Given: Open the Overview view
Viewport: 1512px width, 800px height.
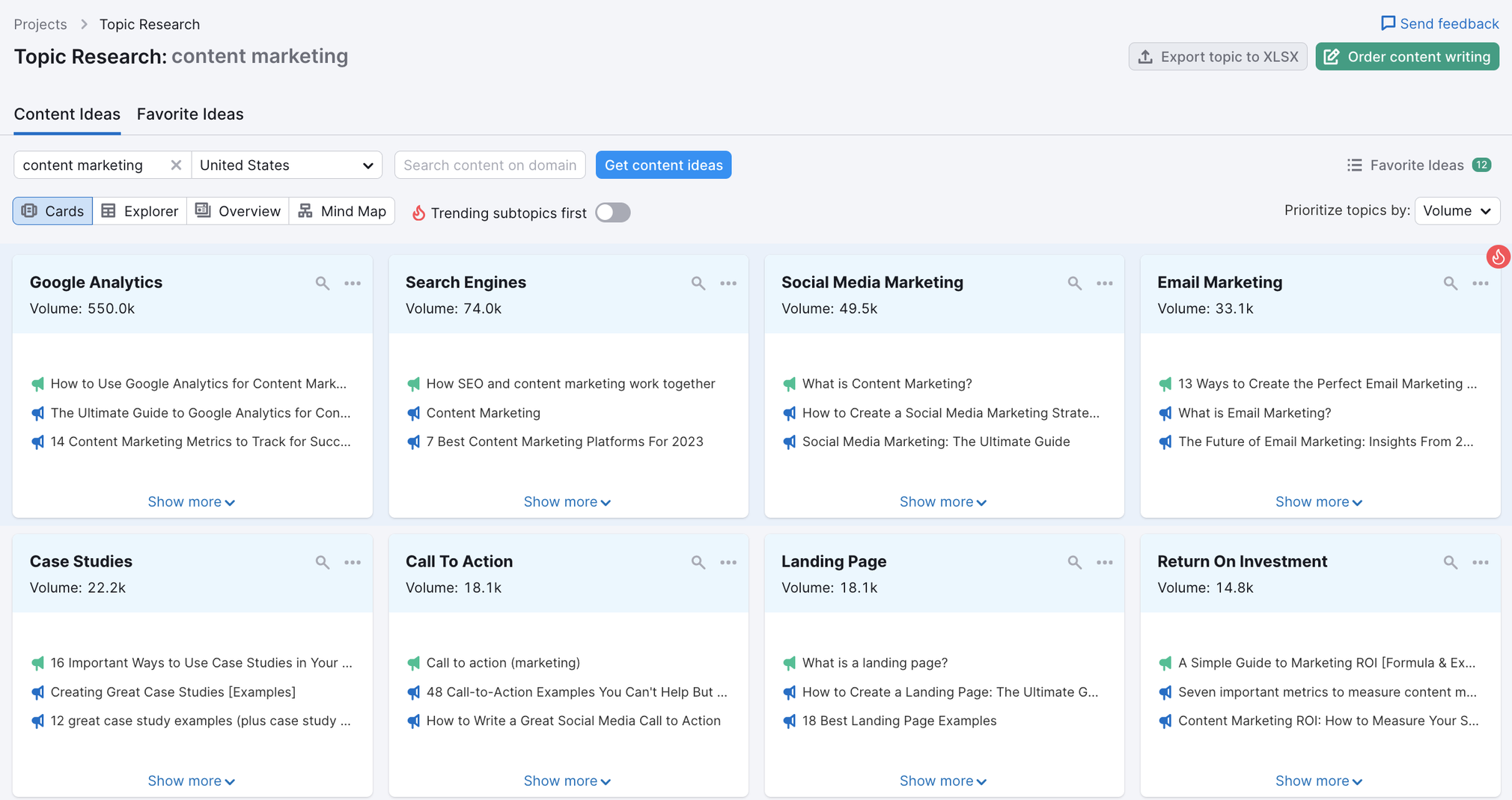Looking at the screenshot, I should click(237, 211).
